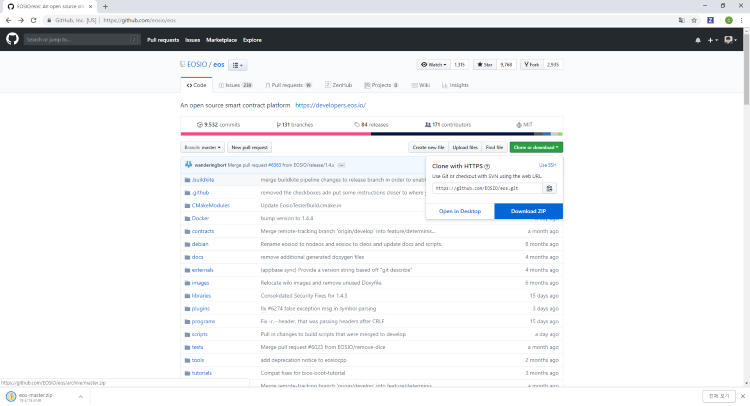The height and width of the screenshot is (406, 750).
Task: Click the green extension icon in toolbar
Action: [x=728, y=20]
